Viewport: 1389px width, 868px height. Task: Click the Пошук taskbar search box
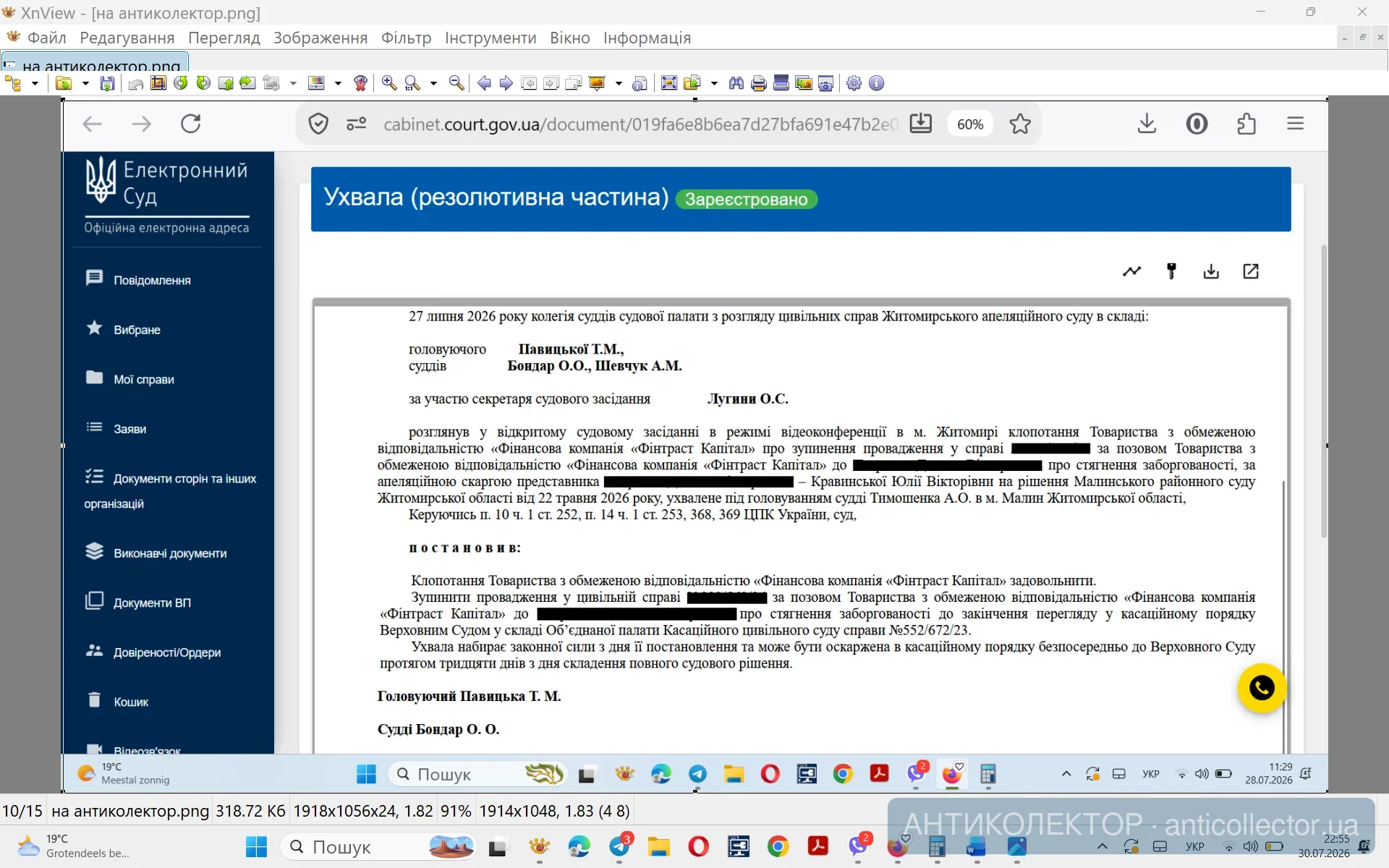(x=379, y=847)
